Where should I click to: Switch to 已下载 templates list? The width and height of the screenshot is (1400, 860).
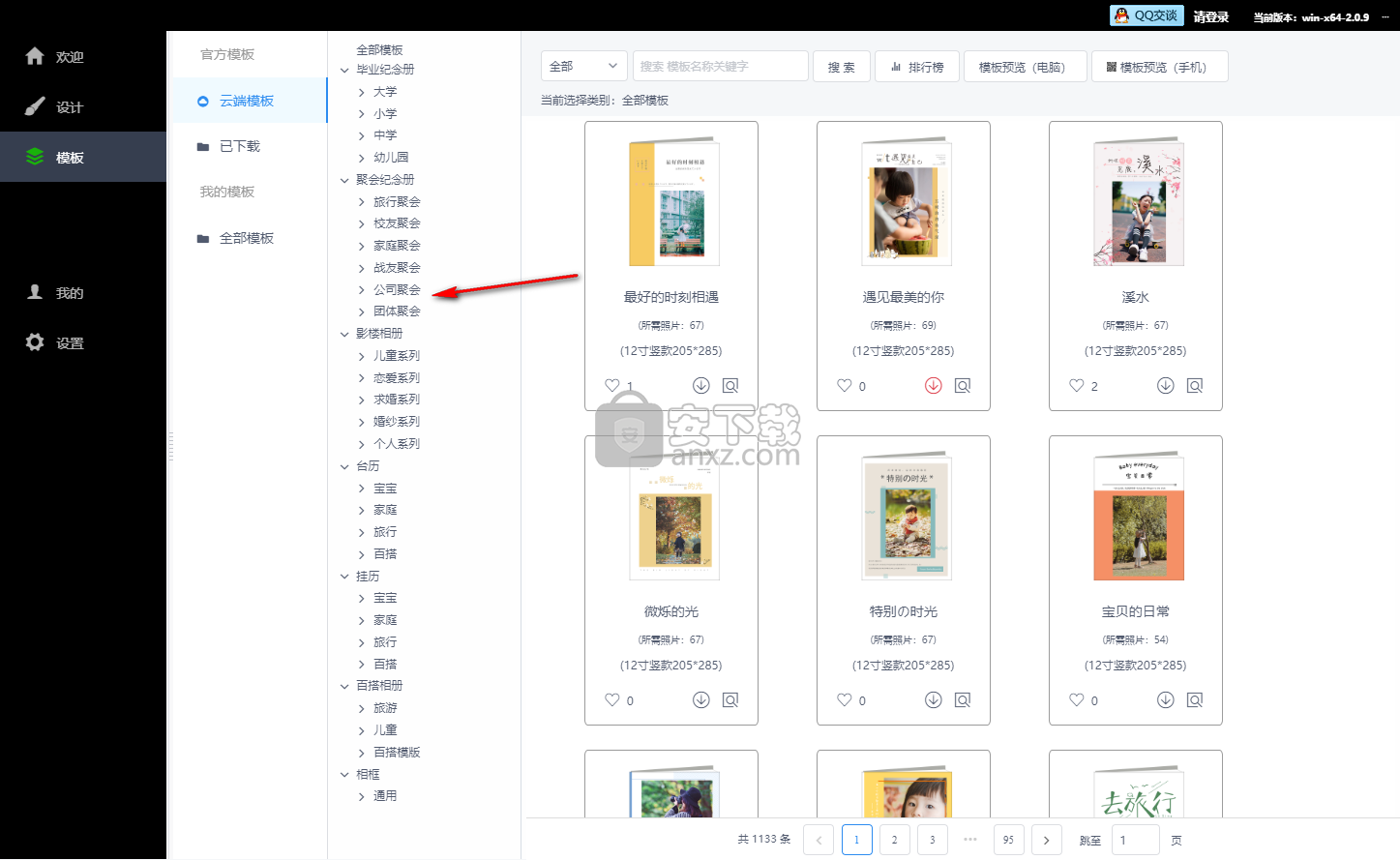239,146
